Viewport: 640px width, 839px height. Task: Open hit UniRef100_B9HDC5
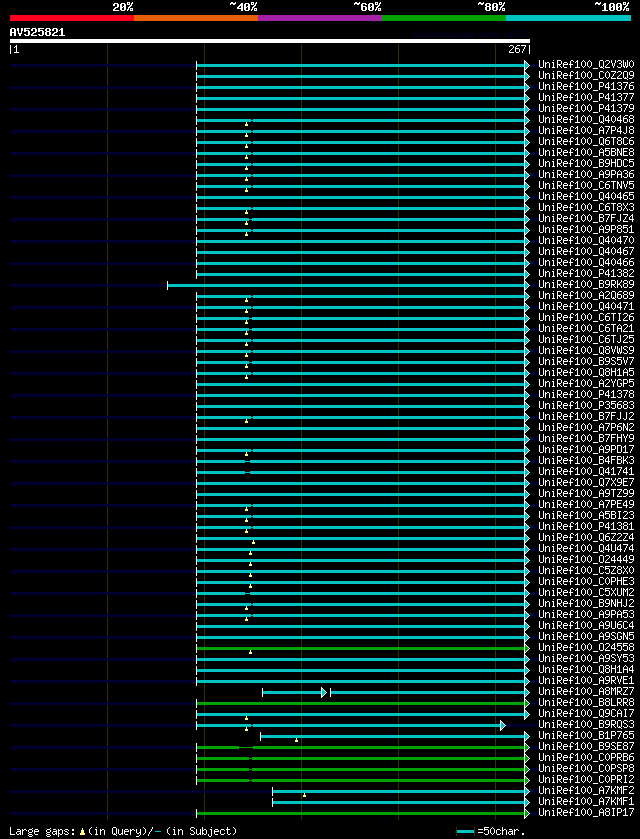[x=586, y=164]
